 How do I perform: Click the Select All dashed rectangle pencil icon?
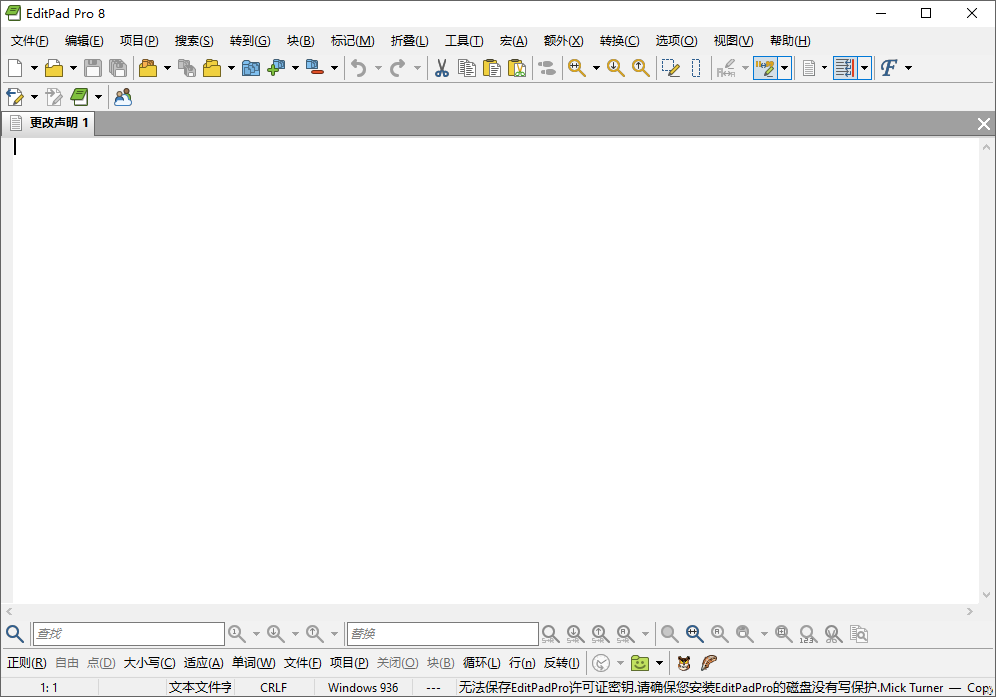pyautogui.click(x=671, y=68)
